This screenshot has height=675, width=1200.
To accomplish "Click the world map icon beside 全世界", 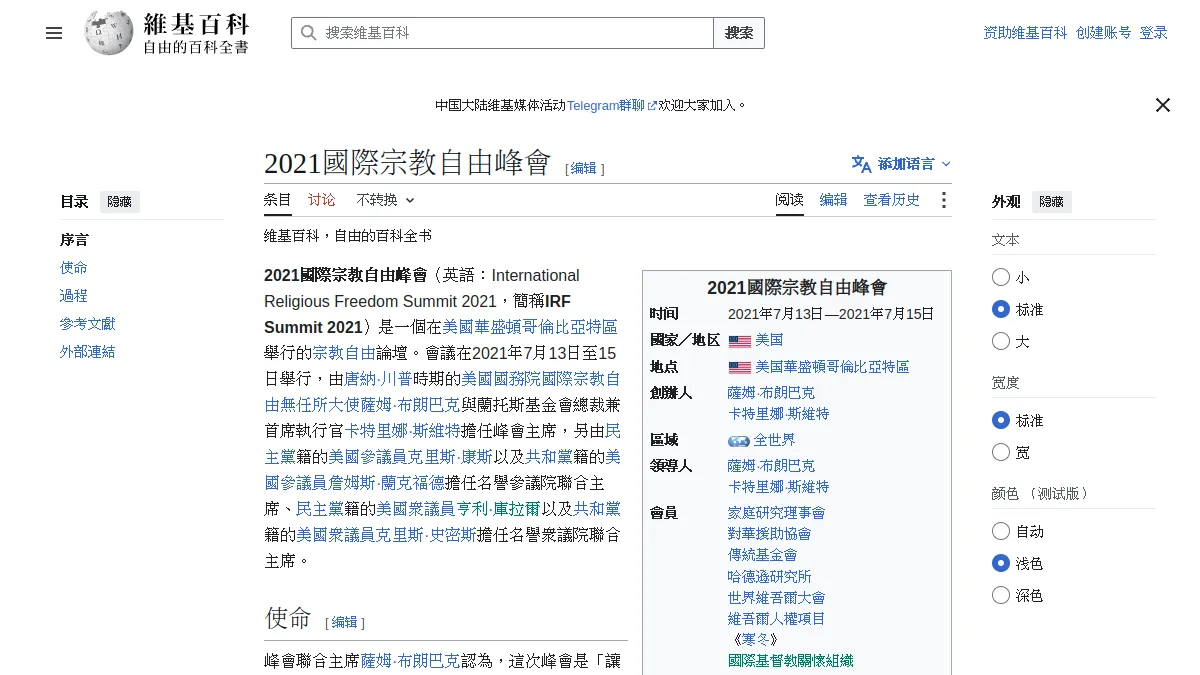I will [x=739, y=441].
